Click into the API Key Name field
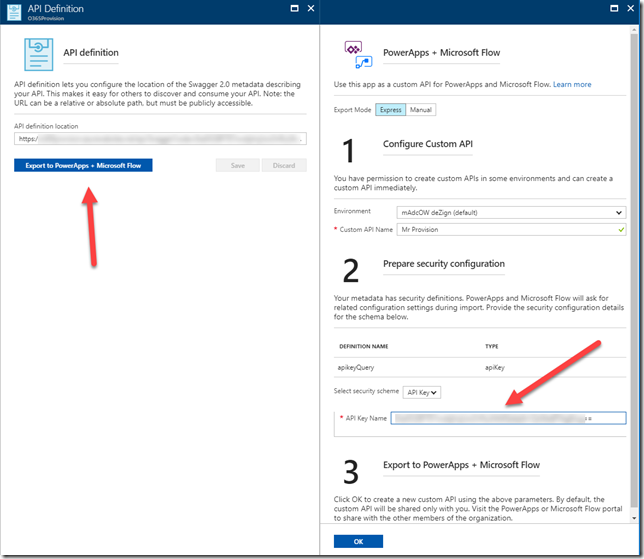Screen dimensions: 644x559 point(508,418)
